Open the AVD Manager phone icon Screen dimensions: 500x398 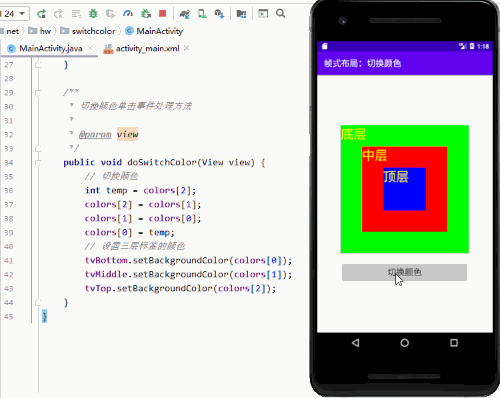[202, 14]
